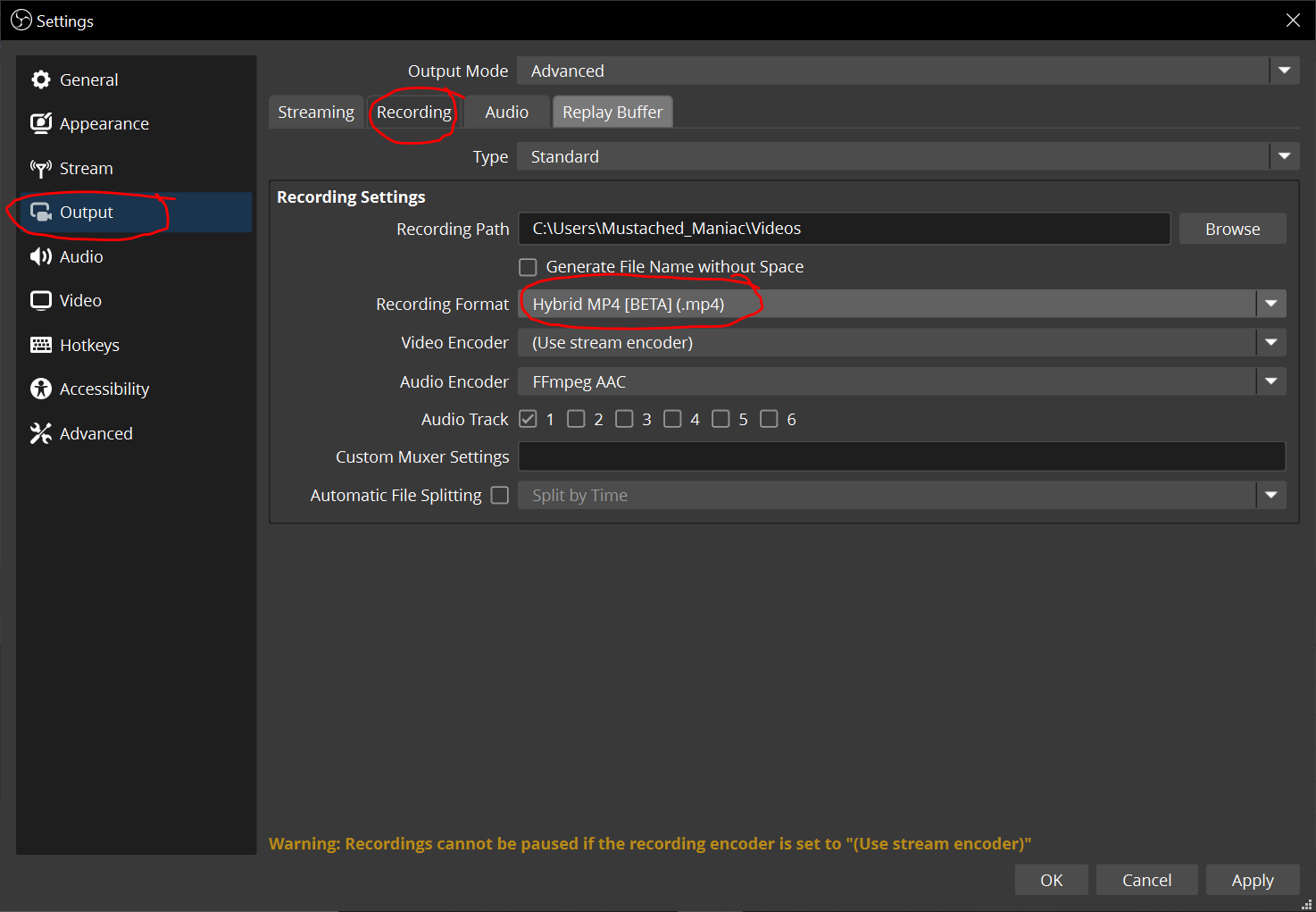
Task: Click the Video monitor icon
Action: point(41,300)
